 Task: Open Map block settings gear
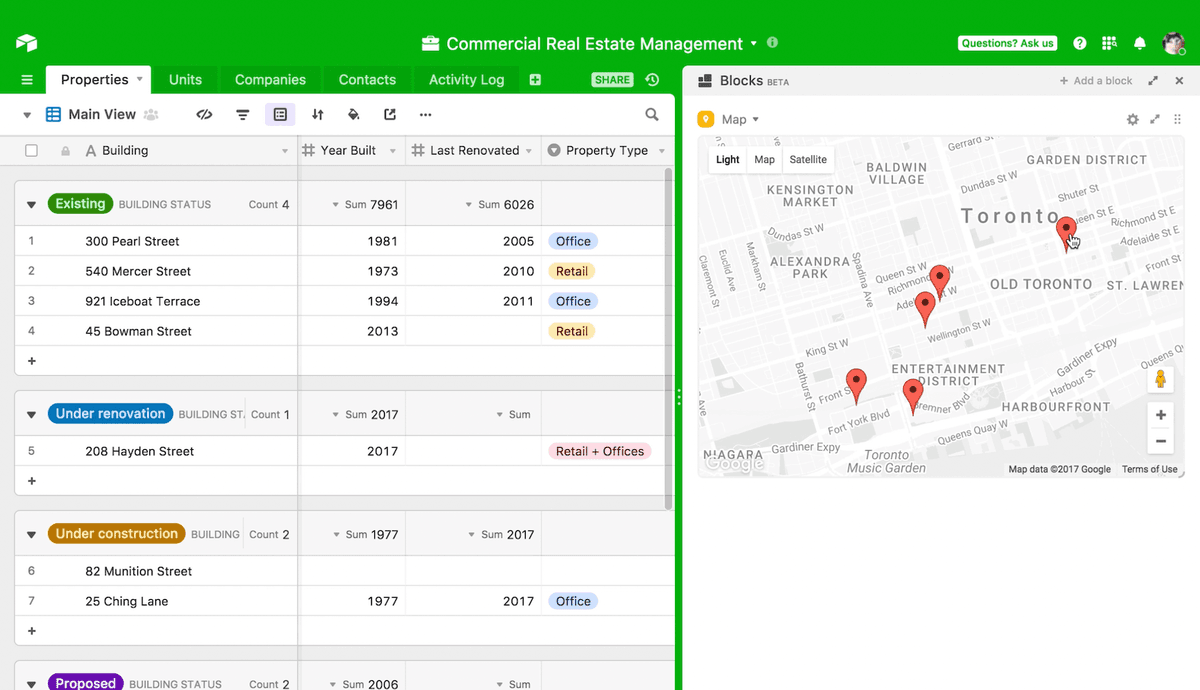1133,119
